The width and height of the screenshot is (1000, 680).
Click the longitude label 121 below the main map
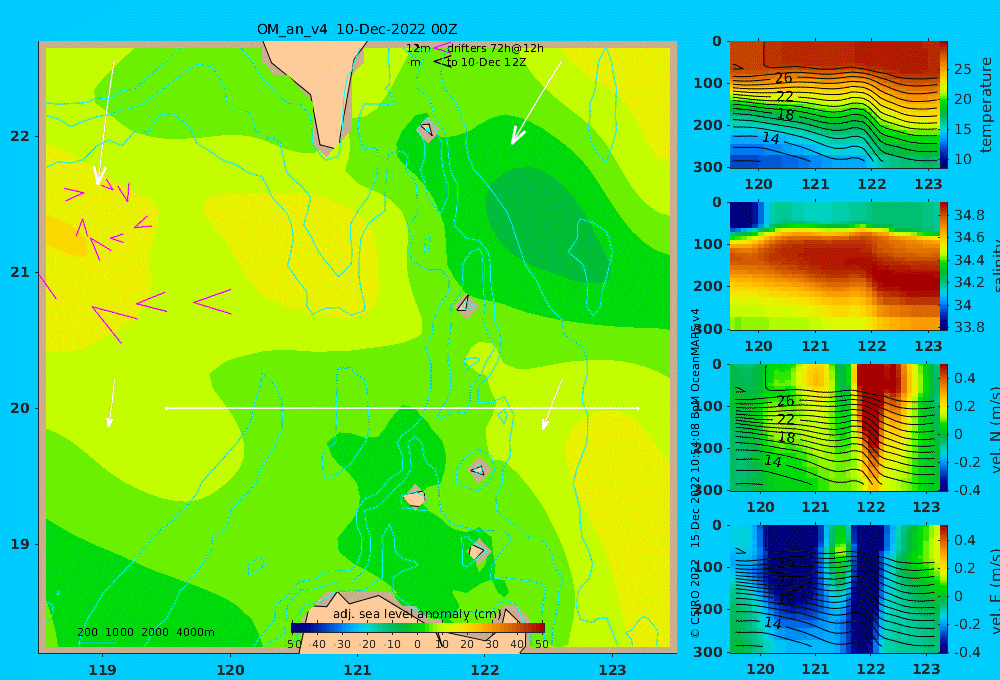tap(357, 670)
